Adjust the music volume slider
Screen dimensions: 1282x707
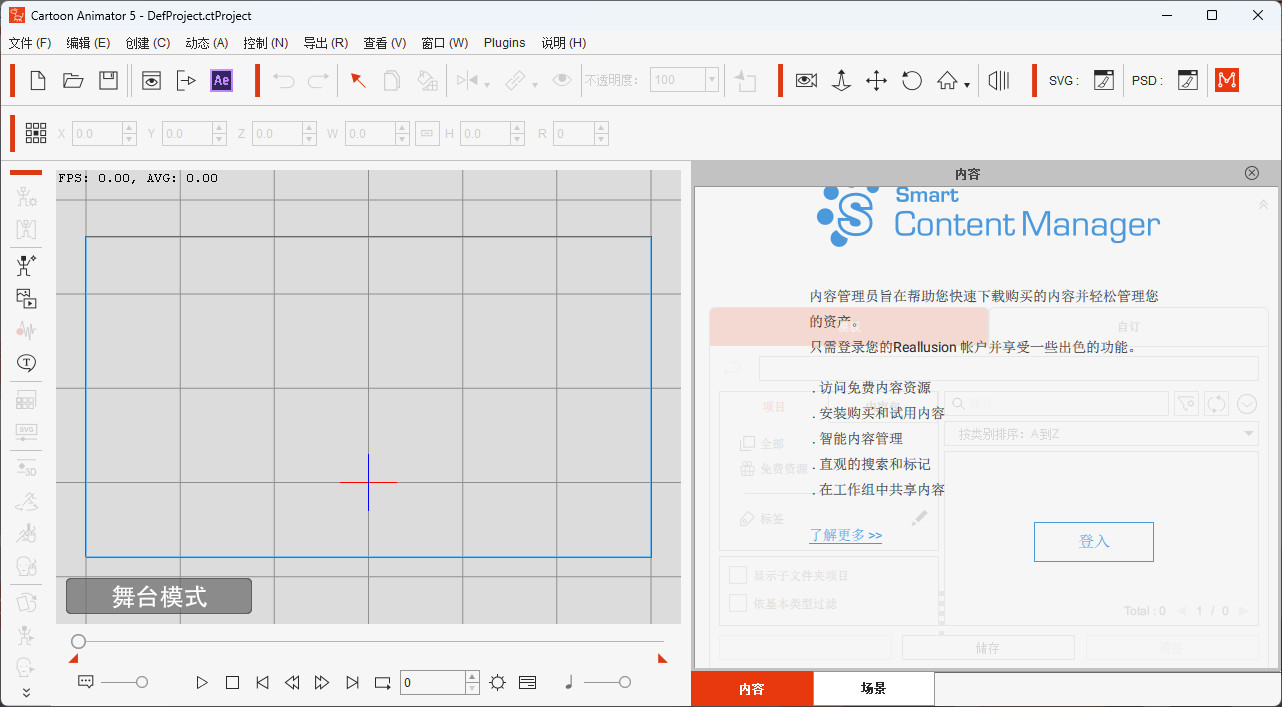624,682
